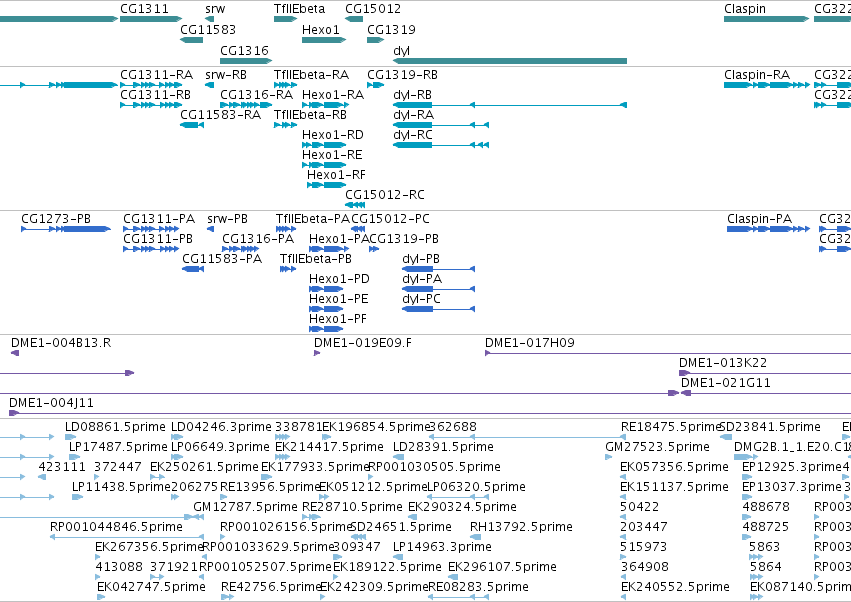Click the CG1273-PB protein label
The width and height of the screenshot is (851, 602).
pos(56,219)
